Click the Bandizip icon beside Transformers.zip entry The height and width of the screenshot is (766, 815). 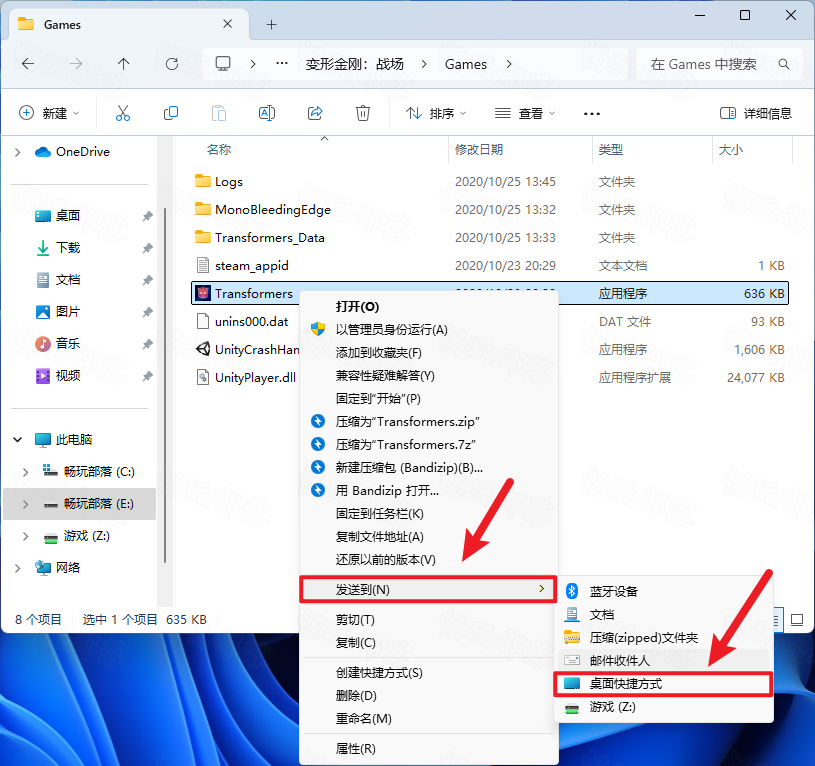point(318,421)
